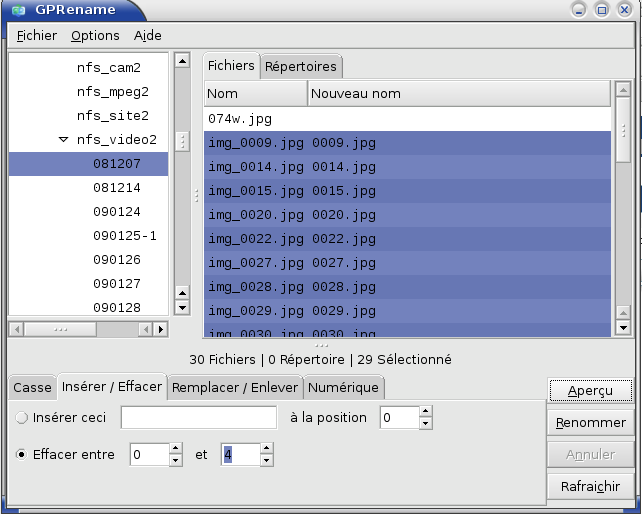Increase the 'à la position' spinner value
The height and width of the screenshot is (514, 642).
(x=425, y=412)
